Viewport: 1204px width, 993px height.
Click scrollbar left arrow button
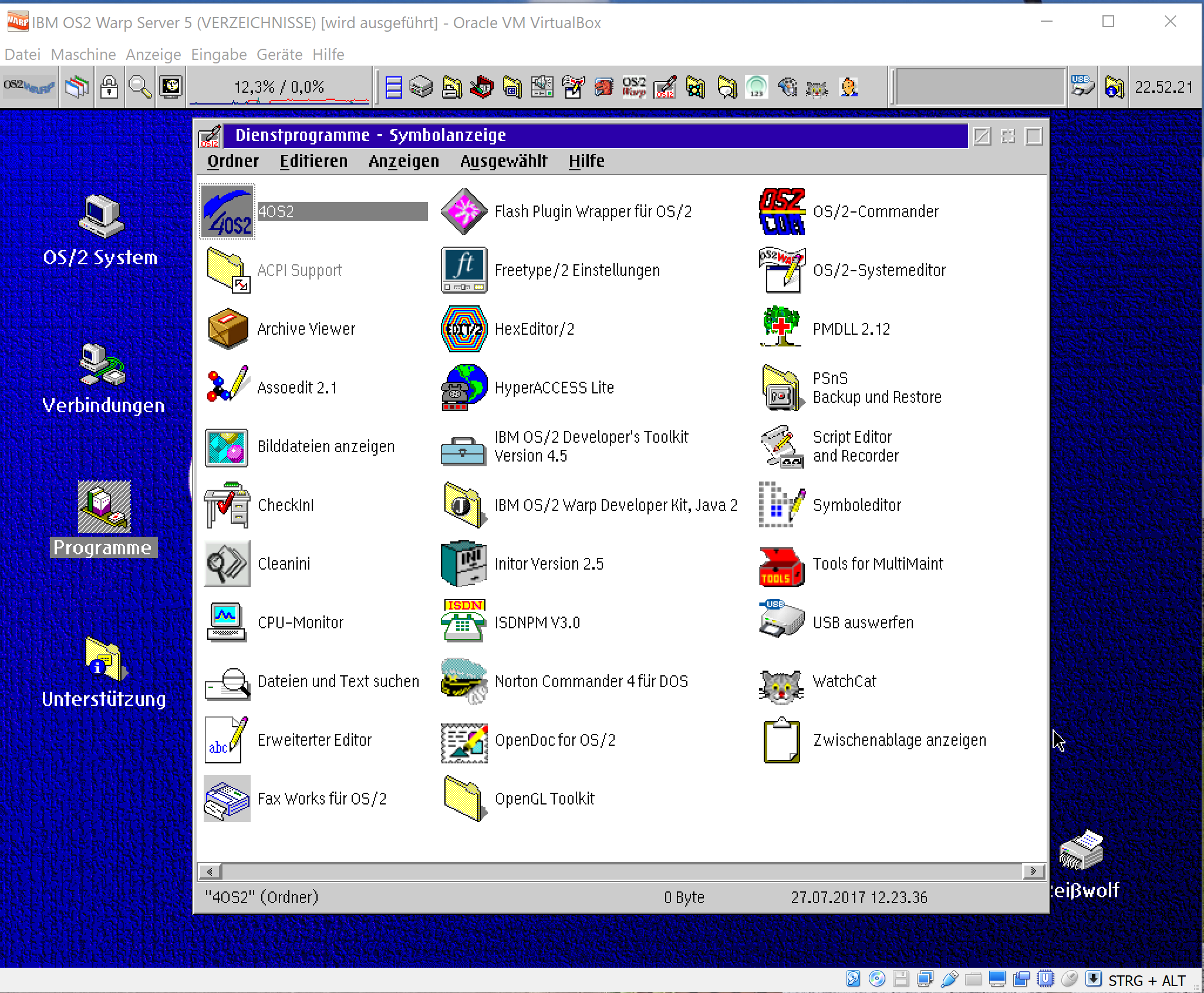[210, 871]
